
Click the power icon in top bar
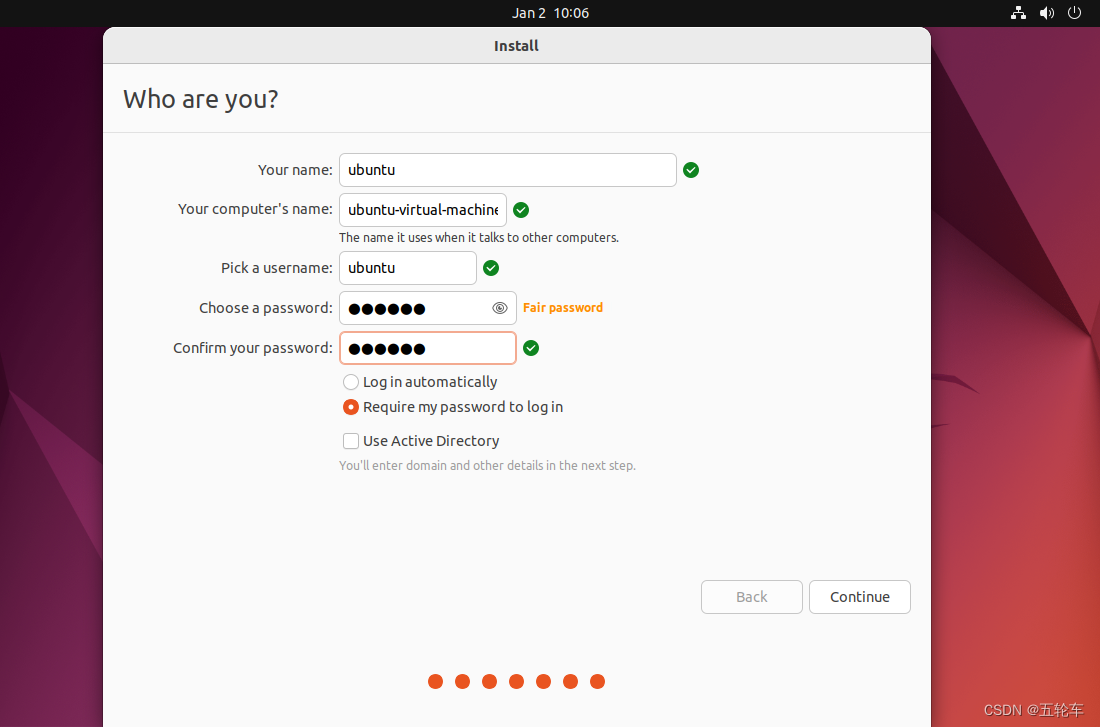coord(1074,13)
